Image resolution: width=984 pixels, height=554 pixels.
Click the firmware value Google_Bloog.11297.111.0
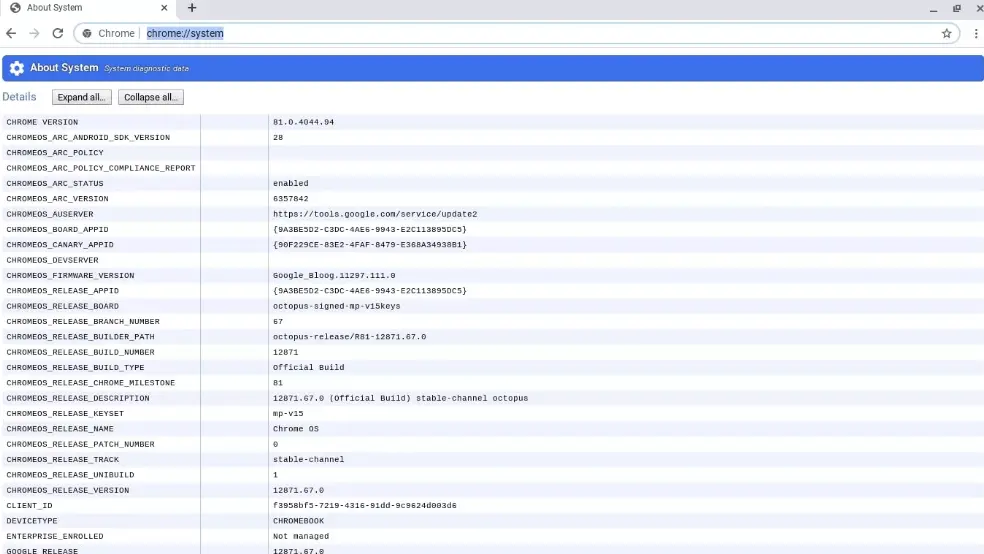coord(334,275)
